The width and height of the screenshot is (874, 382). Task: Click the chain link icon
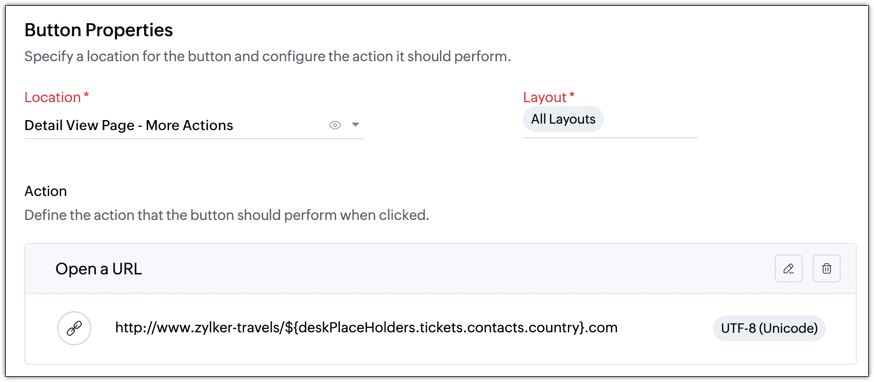[x=74, y=328]
